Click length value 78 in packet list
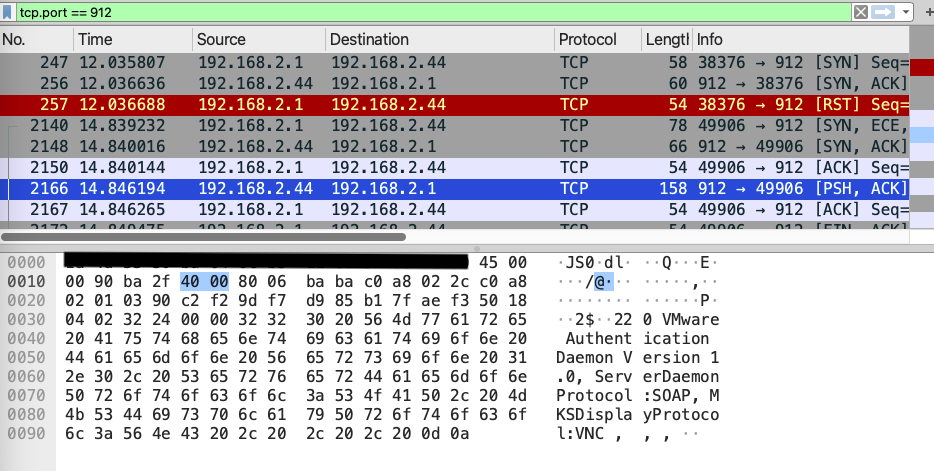The width and height of the screenshot is (934, 471). pyautogui.click(x=678, y=126)
